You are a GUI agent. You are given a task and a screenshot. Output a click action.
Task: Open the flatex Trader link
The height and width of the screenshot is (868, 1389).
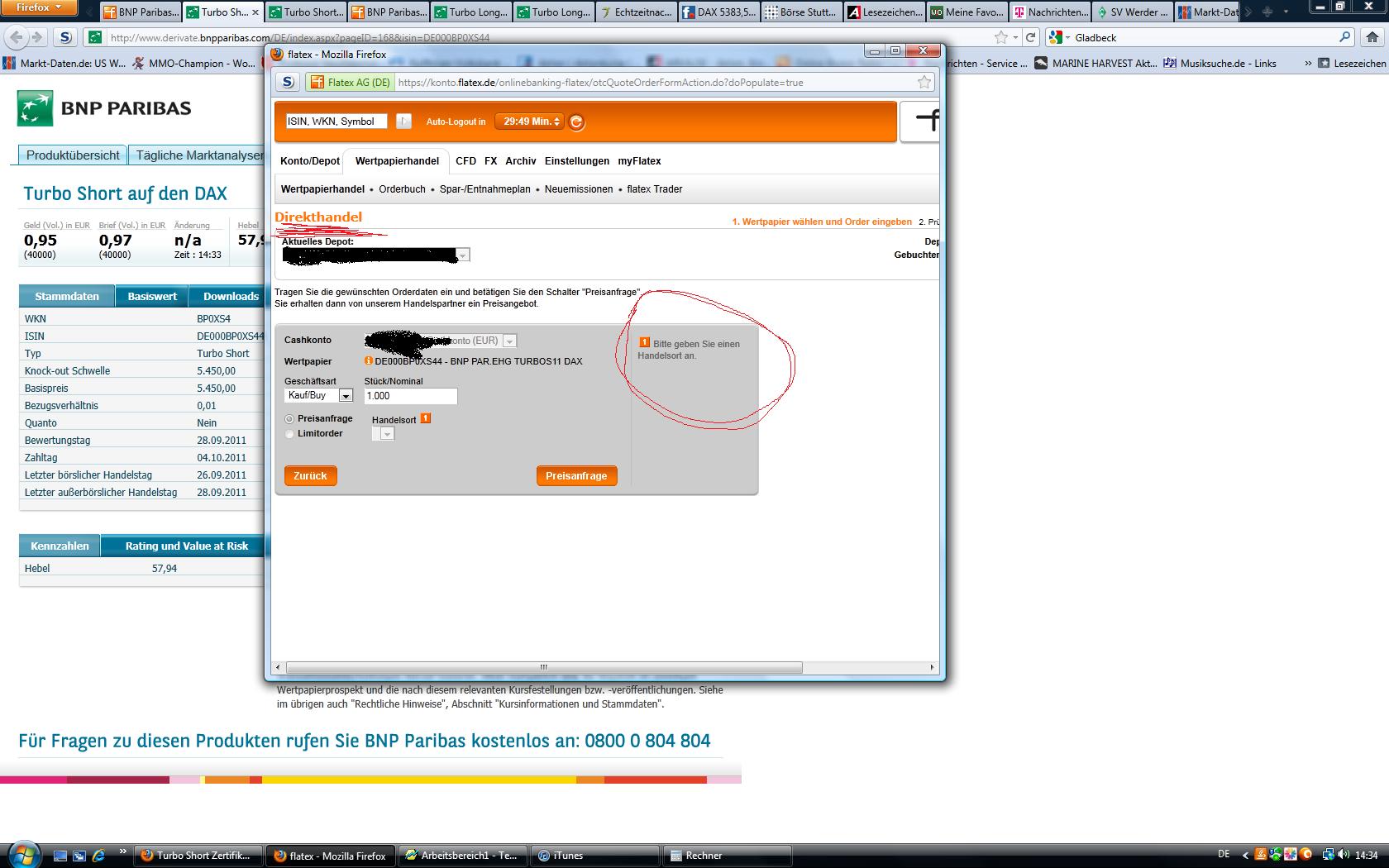[x=655, y=189]
